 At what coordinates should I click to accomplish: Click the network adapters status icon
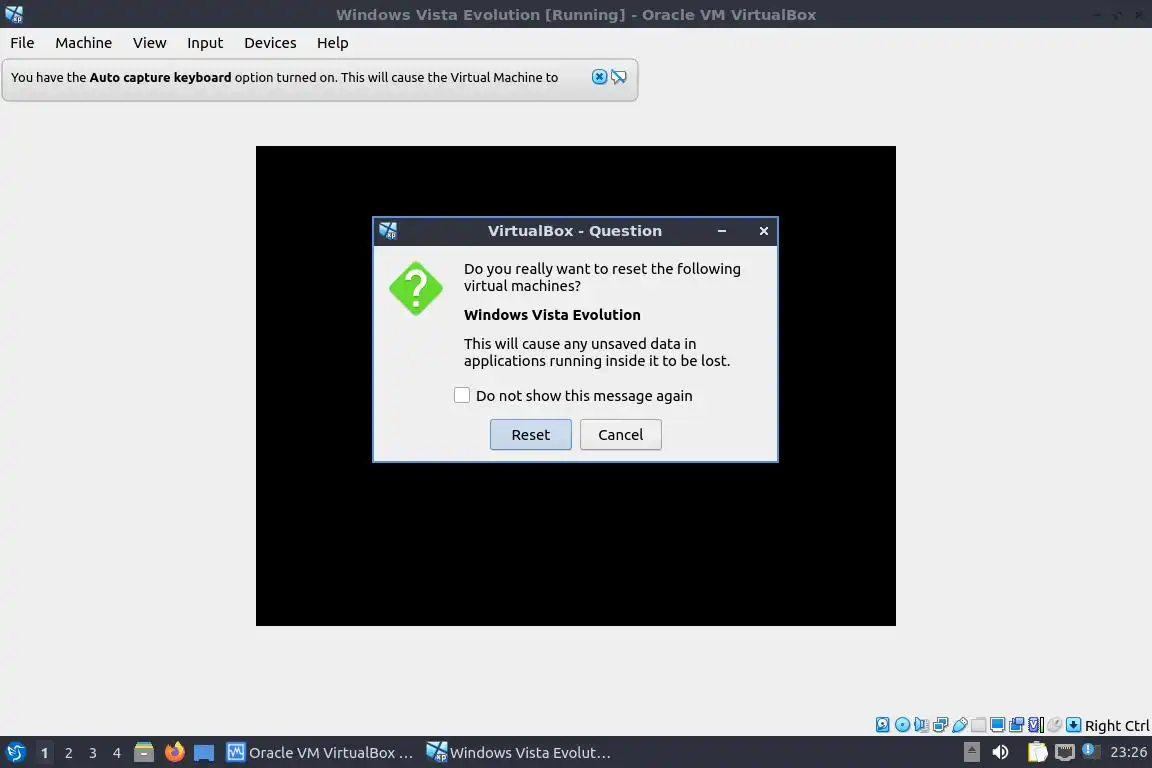(x=940, y=725)
